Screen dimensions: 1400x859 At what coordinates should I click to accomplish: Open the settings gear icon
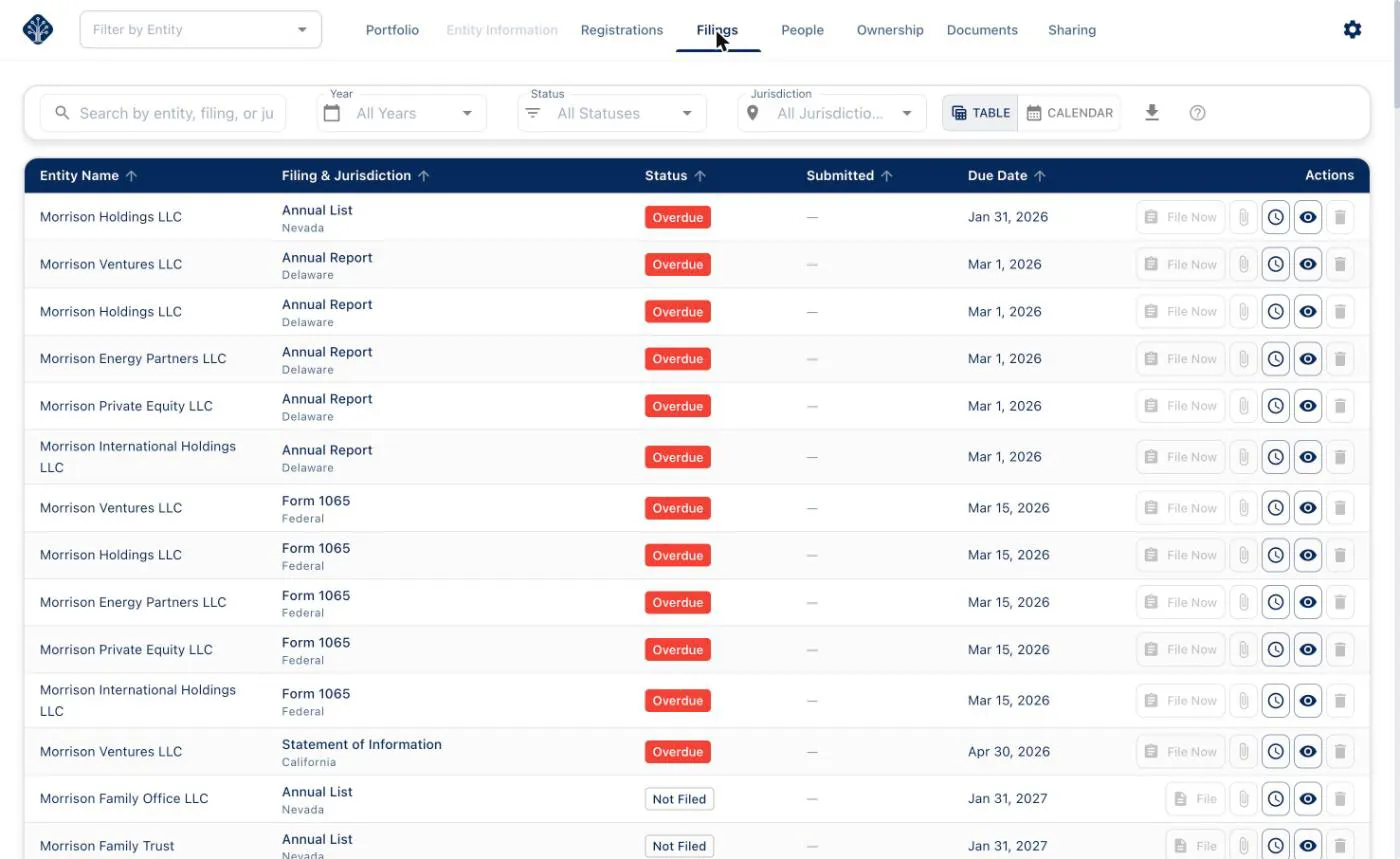[1352, 30]
